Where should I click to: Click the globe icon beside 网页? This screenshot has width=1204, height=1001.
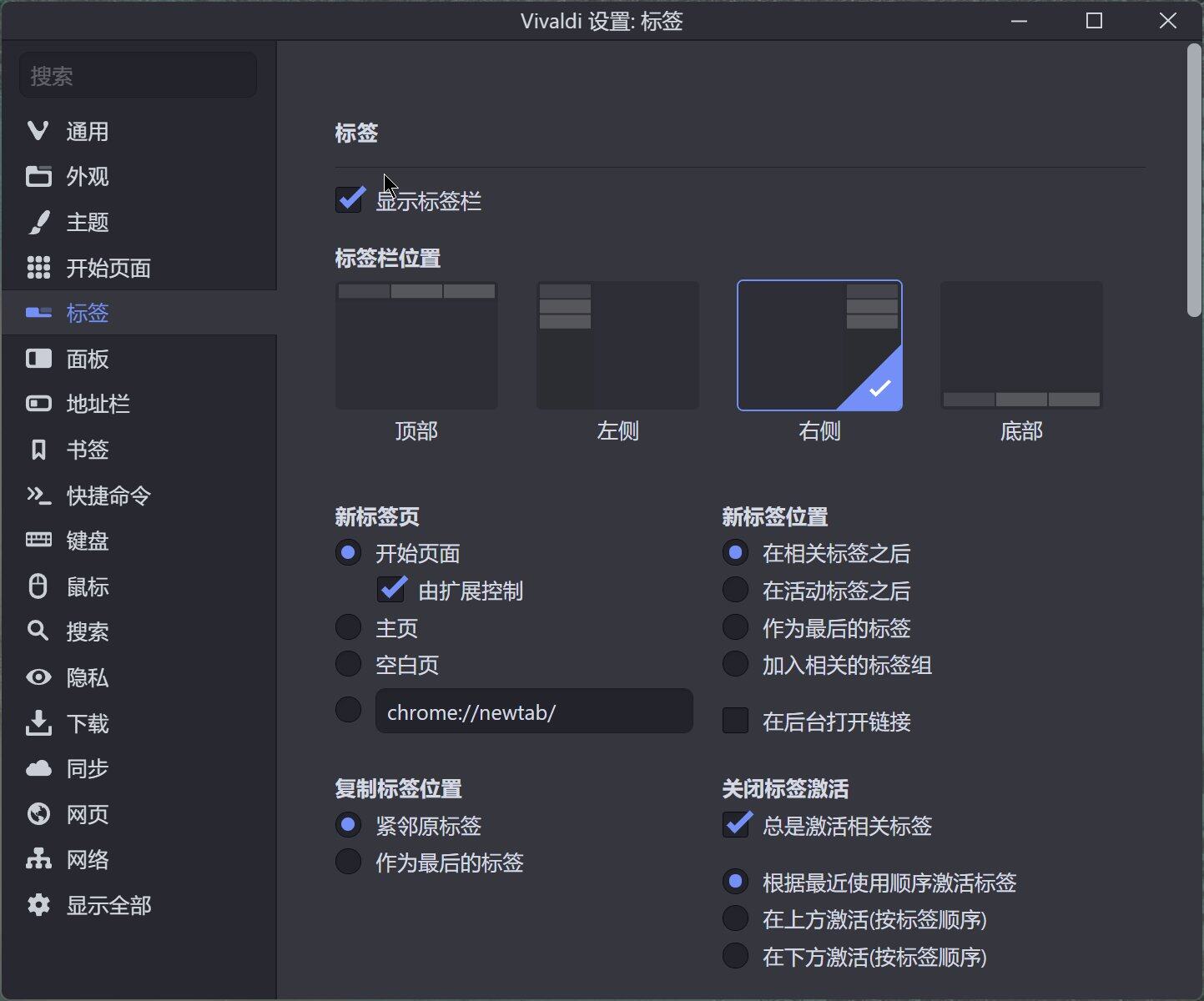(x=38, y=814)
